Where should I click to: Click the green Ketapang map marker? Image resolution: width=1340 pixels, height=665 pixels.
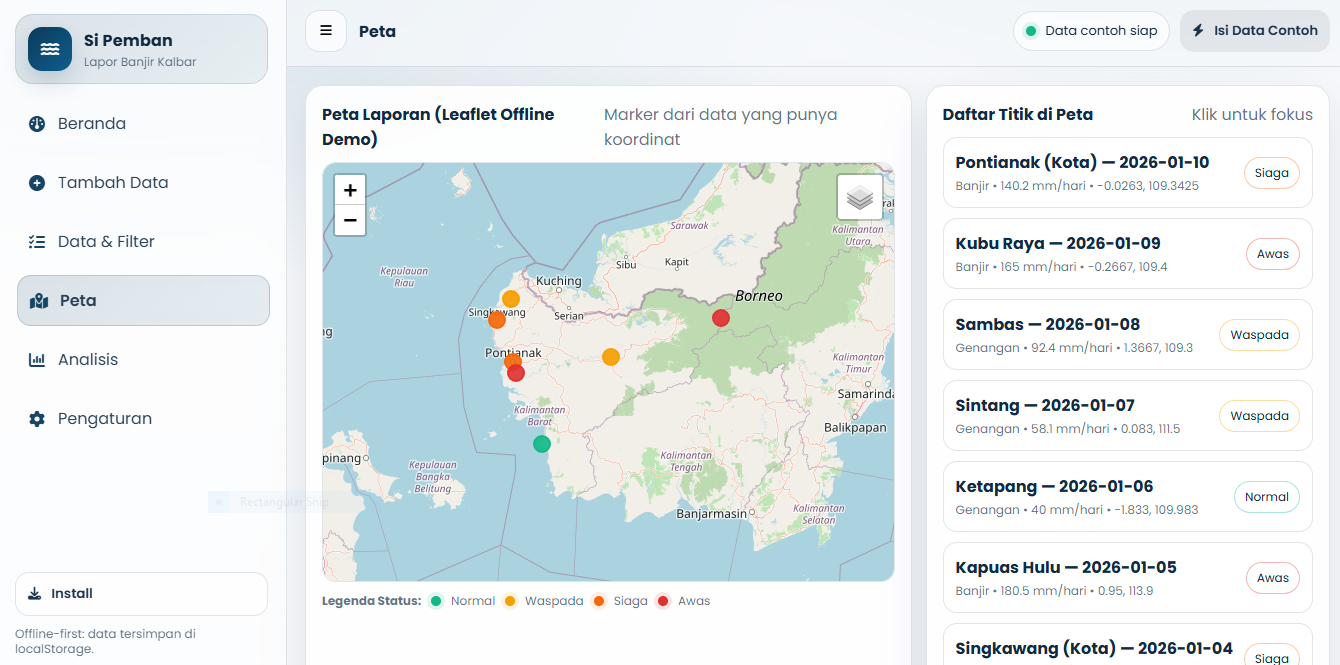[542, 444]
